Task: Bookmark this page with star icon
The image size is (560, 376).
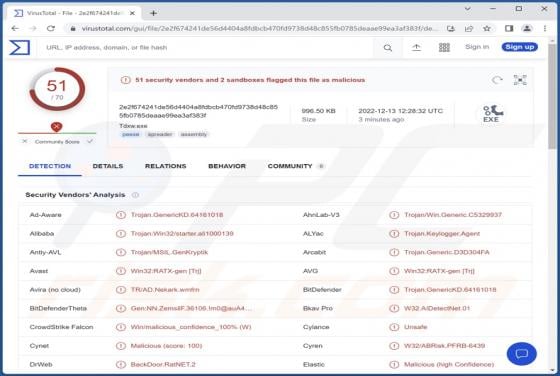Action: coord(486,28)
